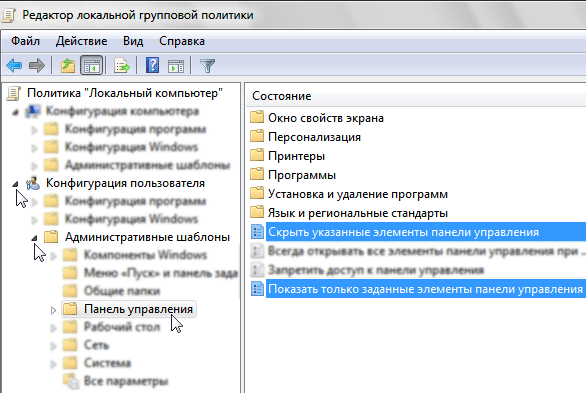Screen dimensions: 586x393
Task: Click folder icon beside Персонализация
Action: click(x=257, y=136)
